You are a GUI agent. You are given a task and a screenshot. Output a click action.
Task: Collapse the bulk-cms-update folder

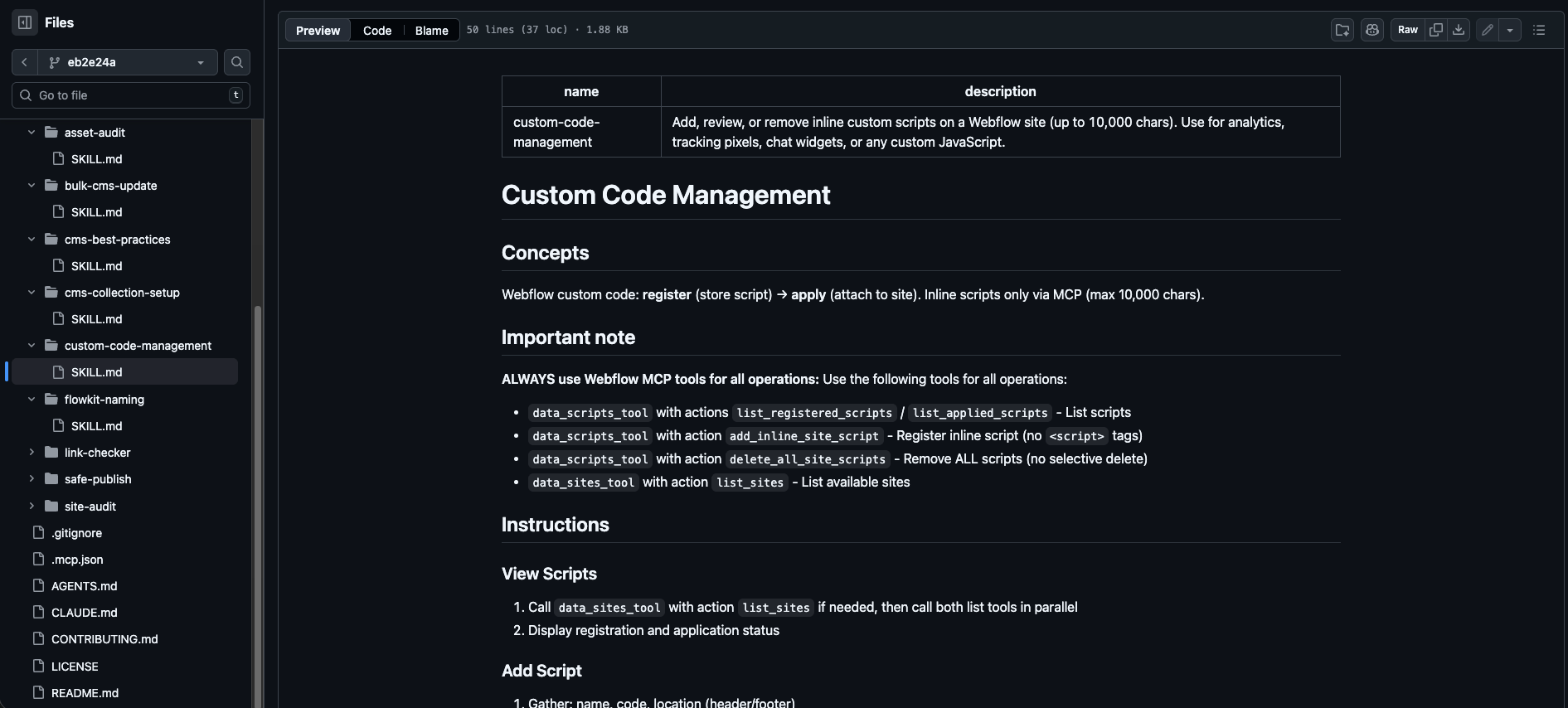(32, 185)
